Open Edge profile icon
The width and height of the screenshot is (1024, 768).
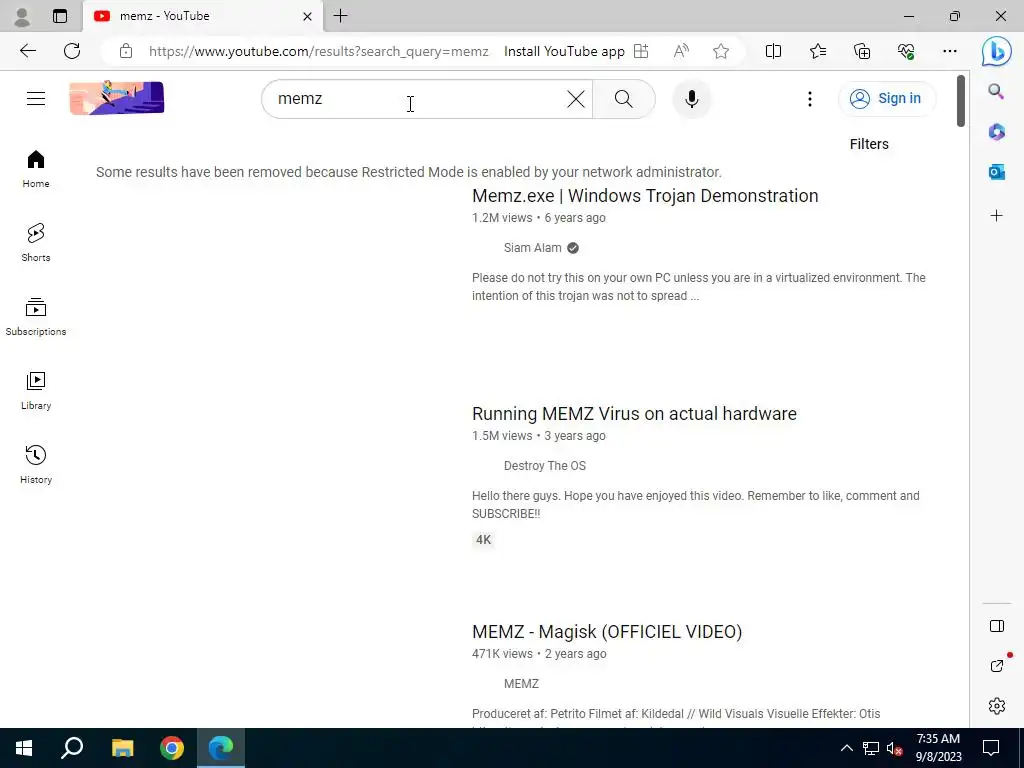coord(22,16)
